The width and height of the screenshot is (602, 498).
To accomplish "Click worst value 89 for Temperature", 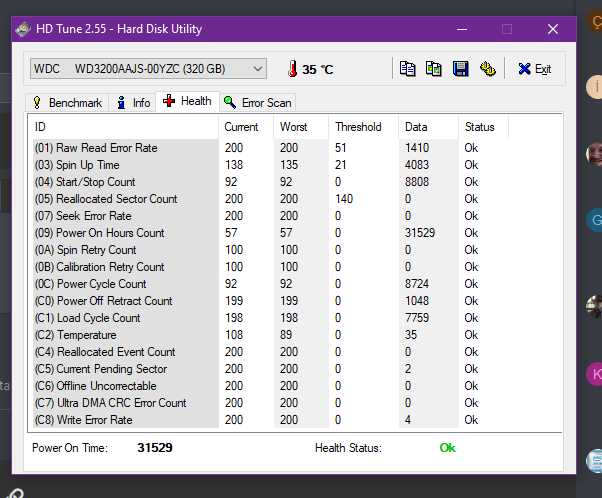I will 286,335.
